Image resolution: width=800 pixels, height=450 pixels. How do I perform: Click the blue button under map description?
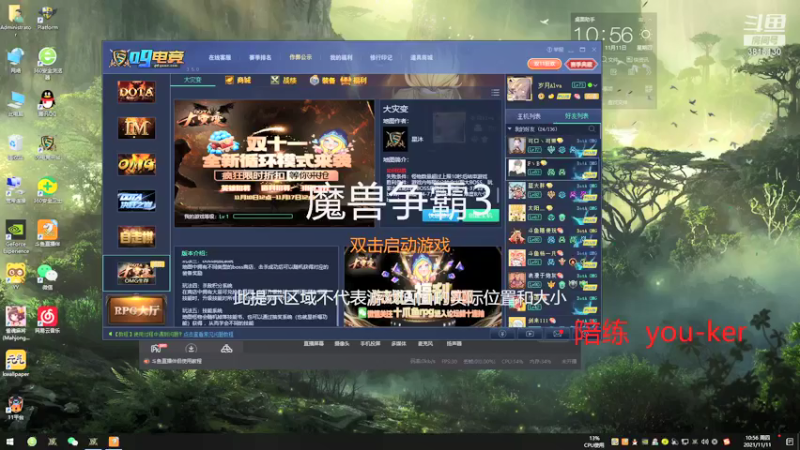(441, 216)
